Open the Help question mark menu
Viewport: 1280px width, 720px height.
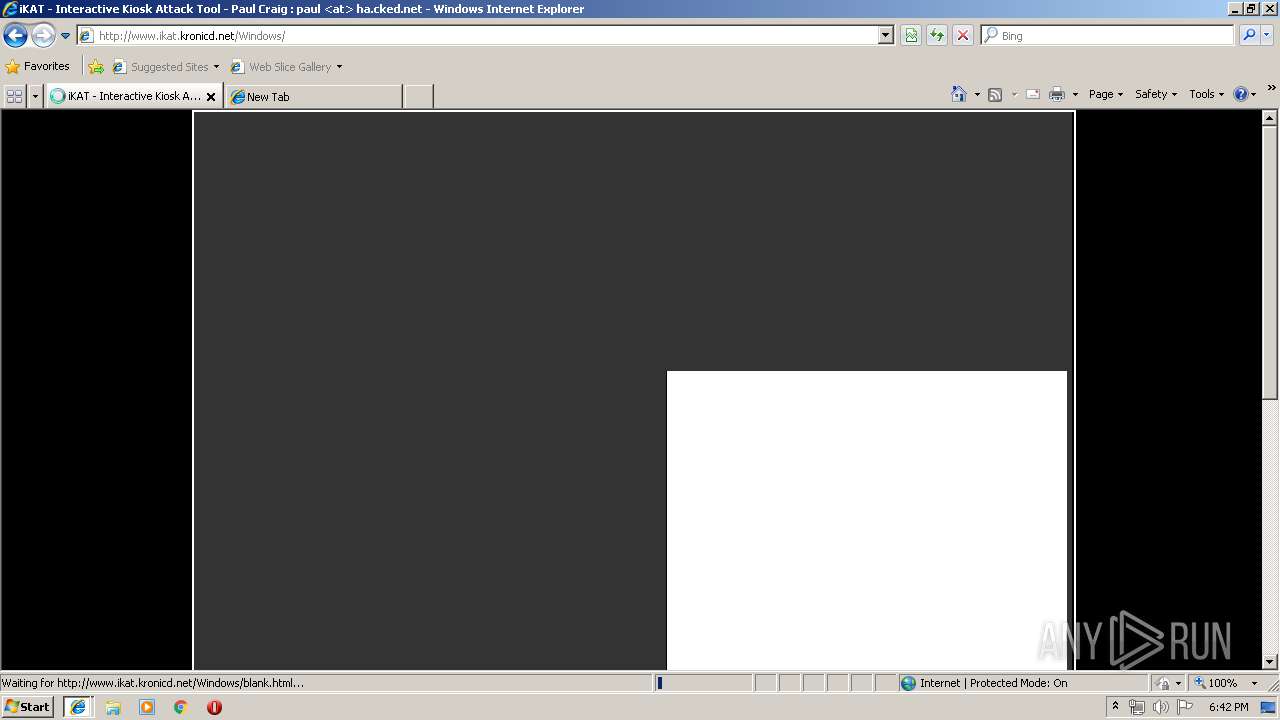pos(1245,94)
